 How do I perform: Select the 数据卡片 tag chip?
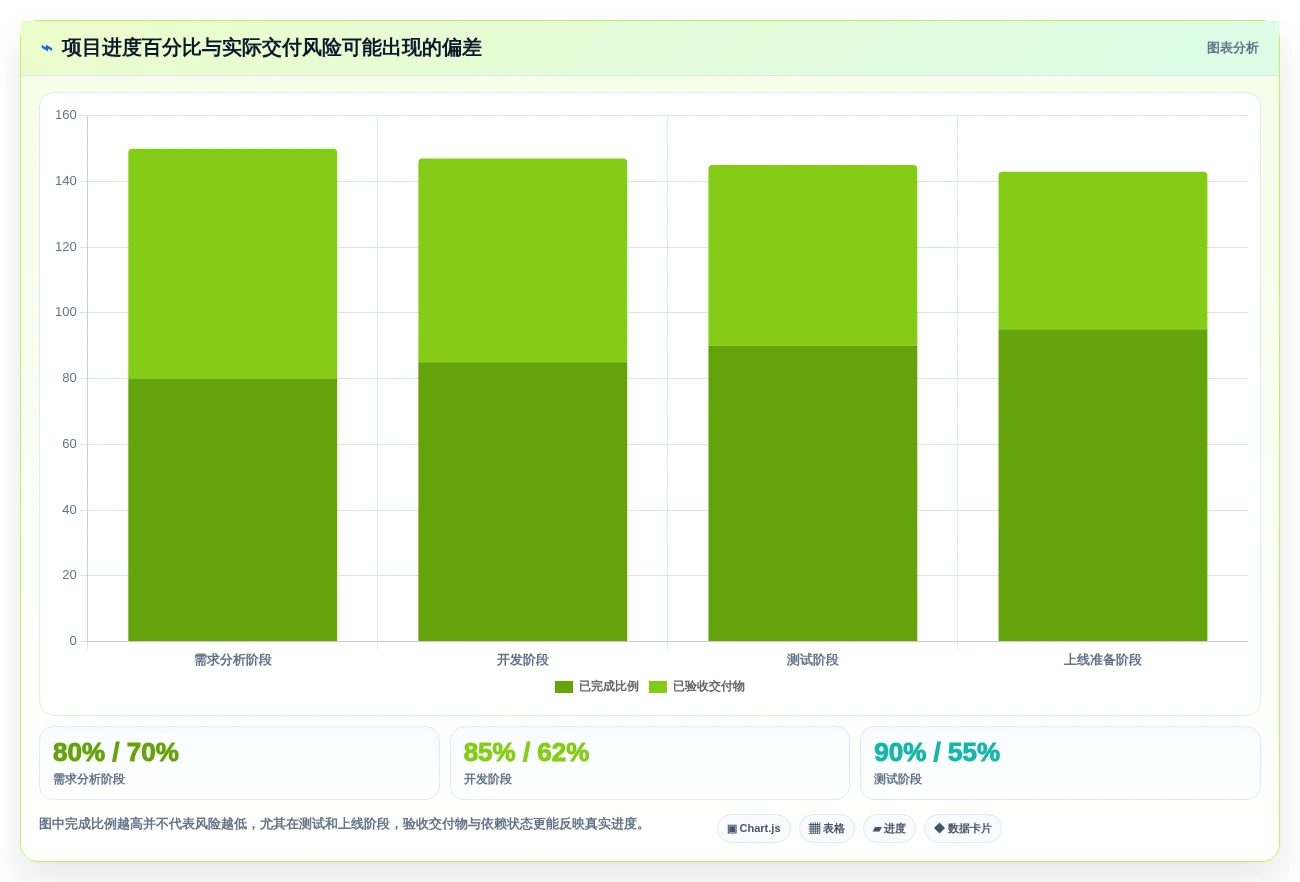(963, 829)
